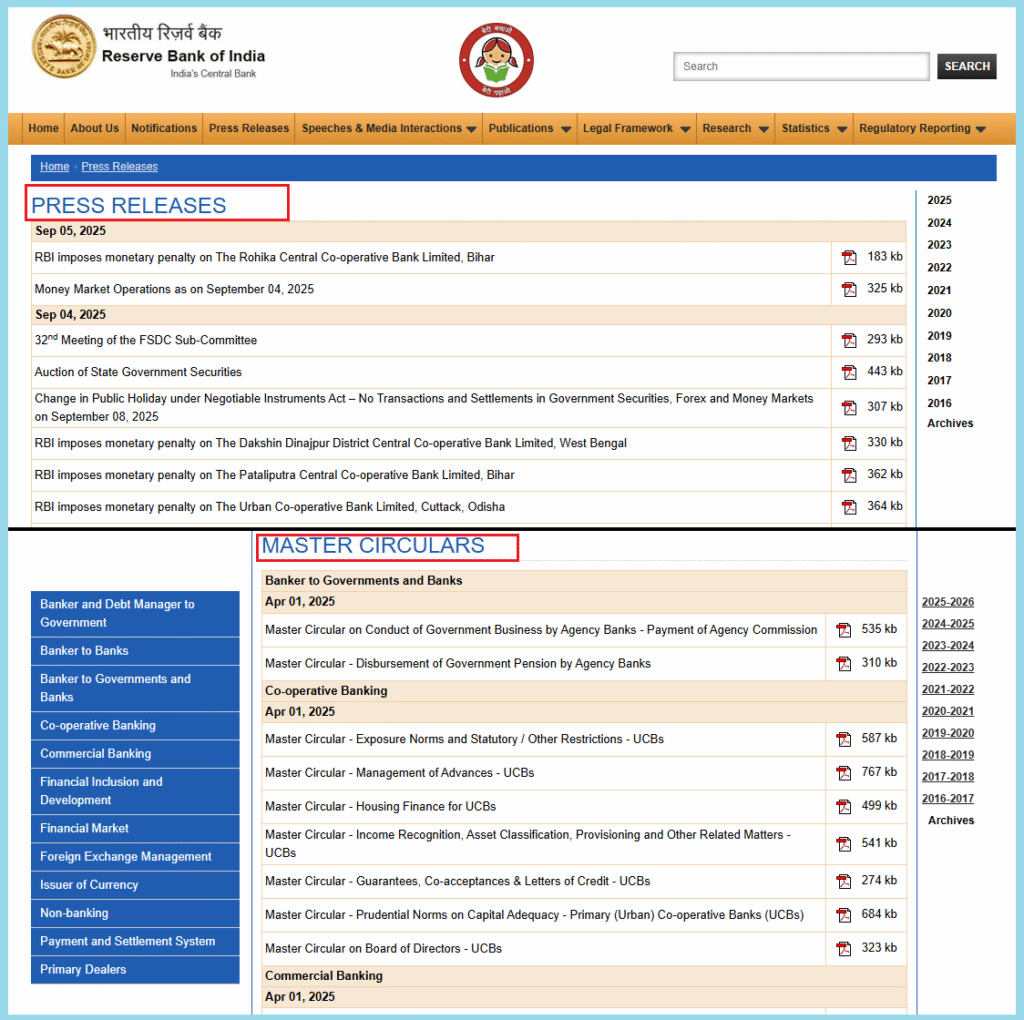This screenshot has height=1020, width=1024.
Task: Open About Us menu item
Action: click(x=95, y=129)
